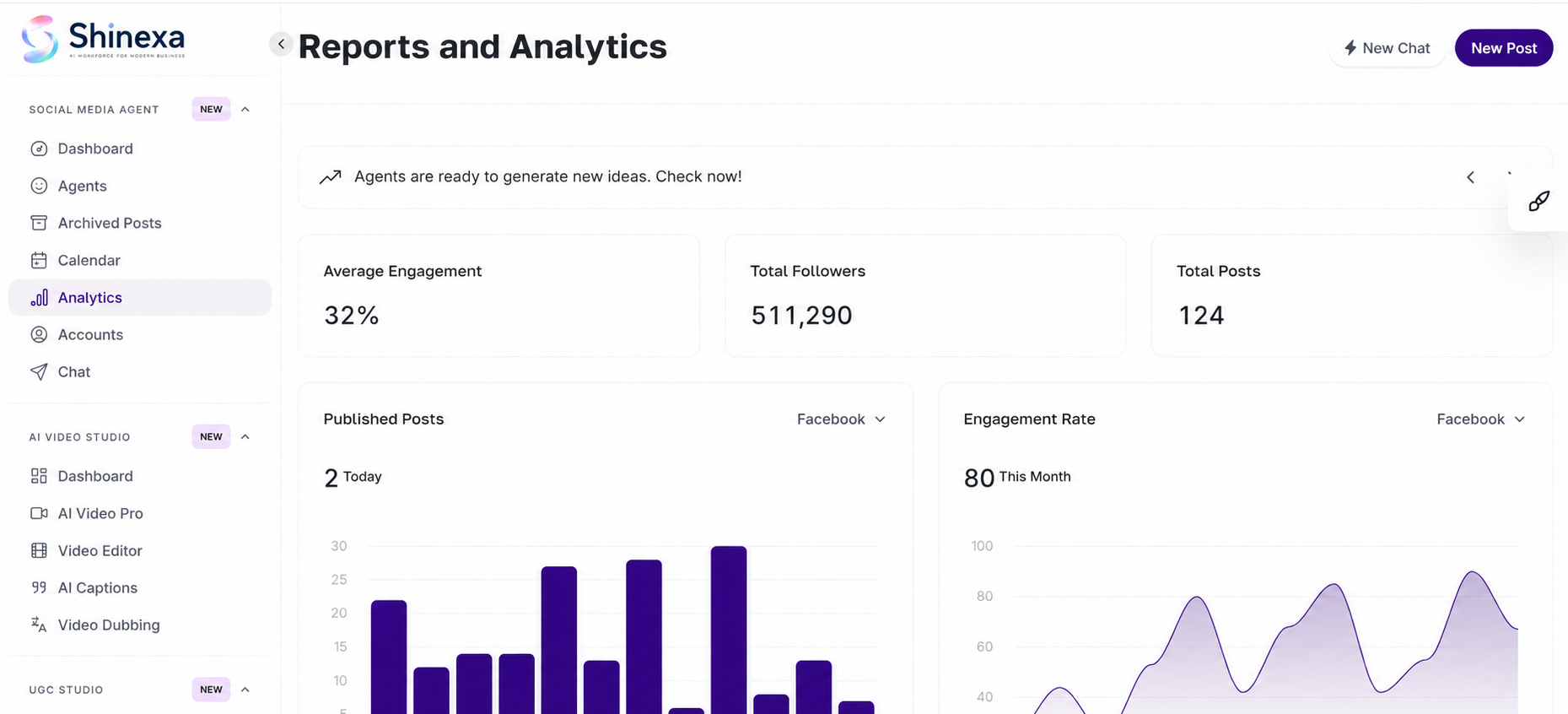Open Dashboard under Social Media Agent
Image resolution: width=1568 pixels, height=714 pixels.
click(140, 149)
